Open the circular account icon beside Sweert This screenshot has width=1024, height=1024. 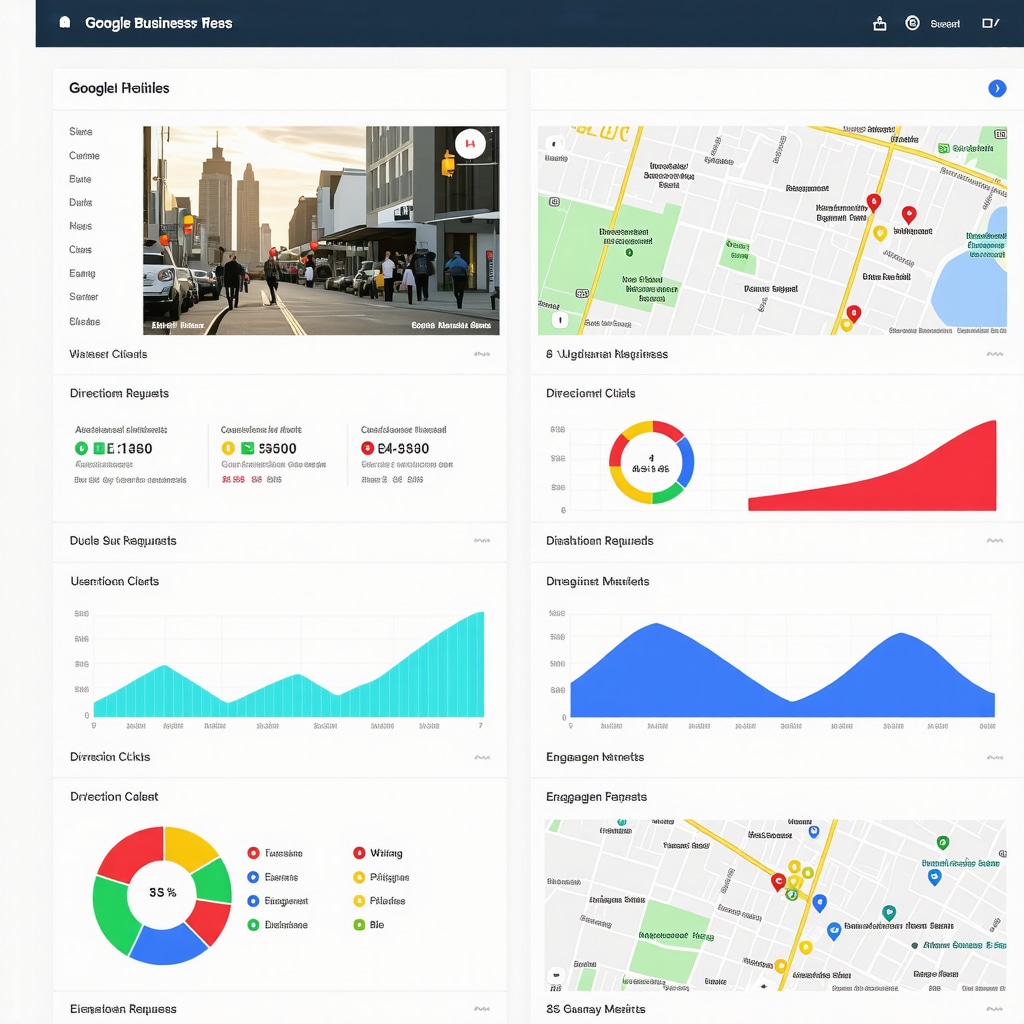912,24
